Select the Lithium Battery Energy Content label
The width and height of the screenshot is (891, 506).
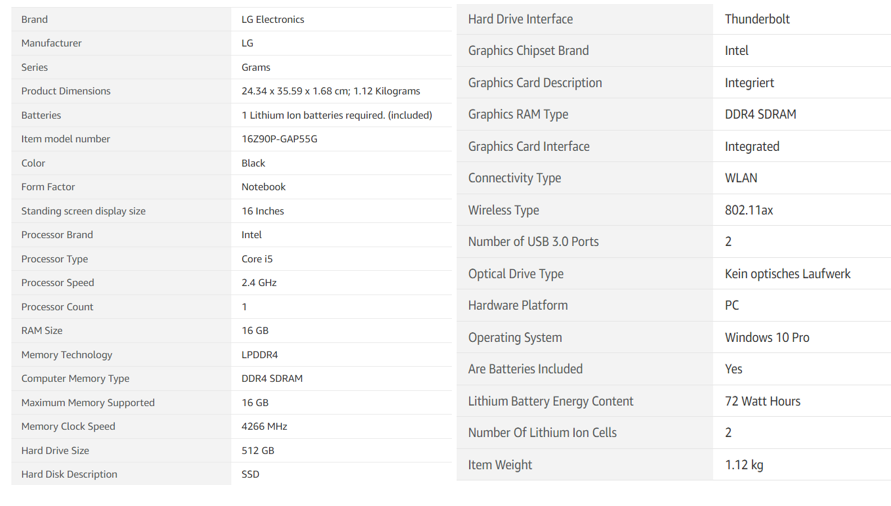pyautogui.click(x=551, y=401)
